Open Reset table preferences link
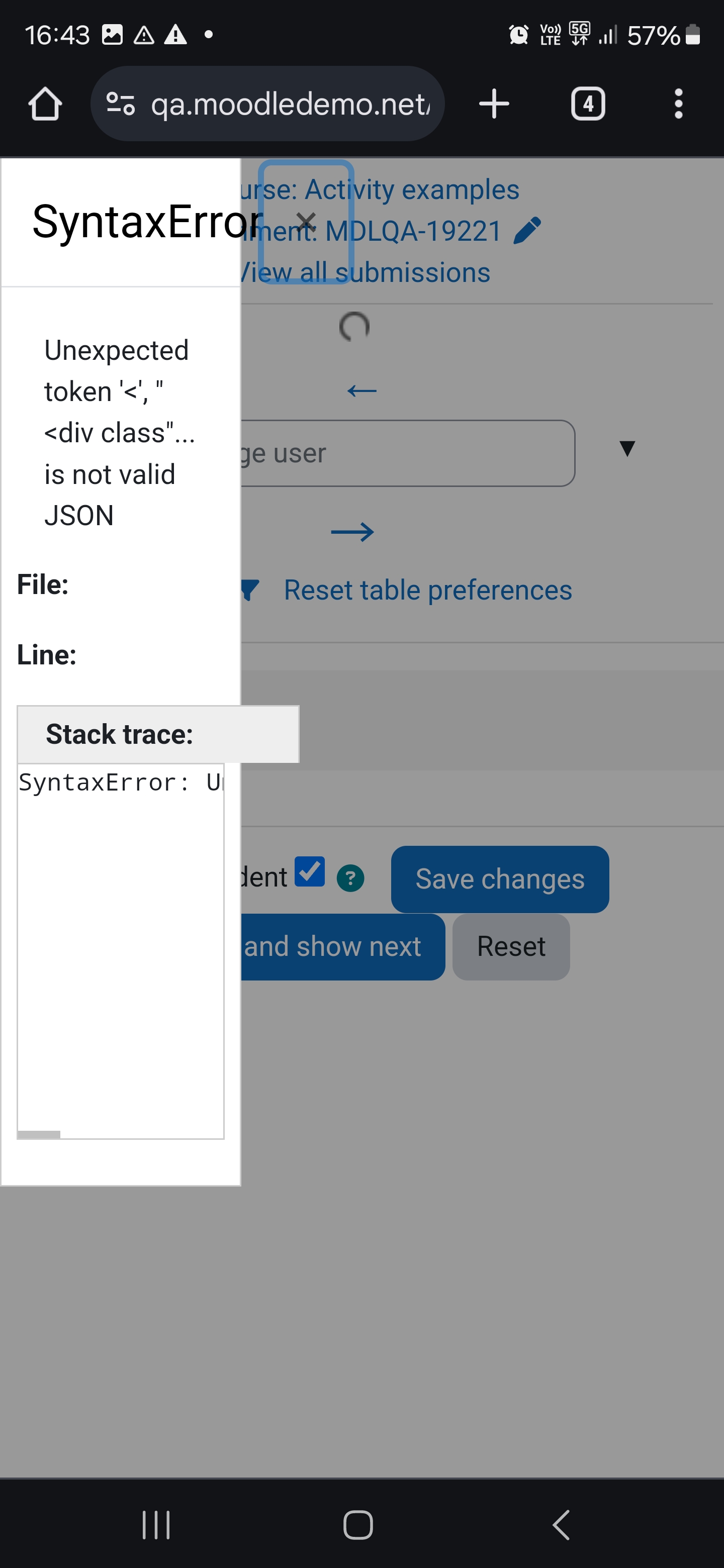The height and width of the screenshot is (1568, 724). coord(428,590)
